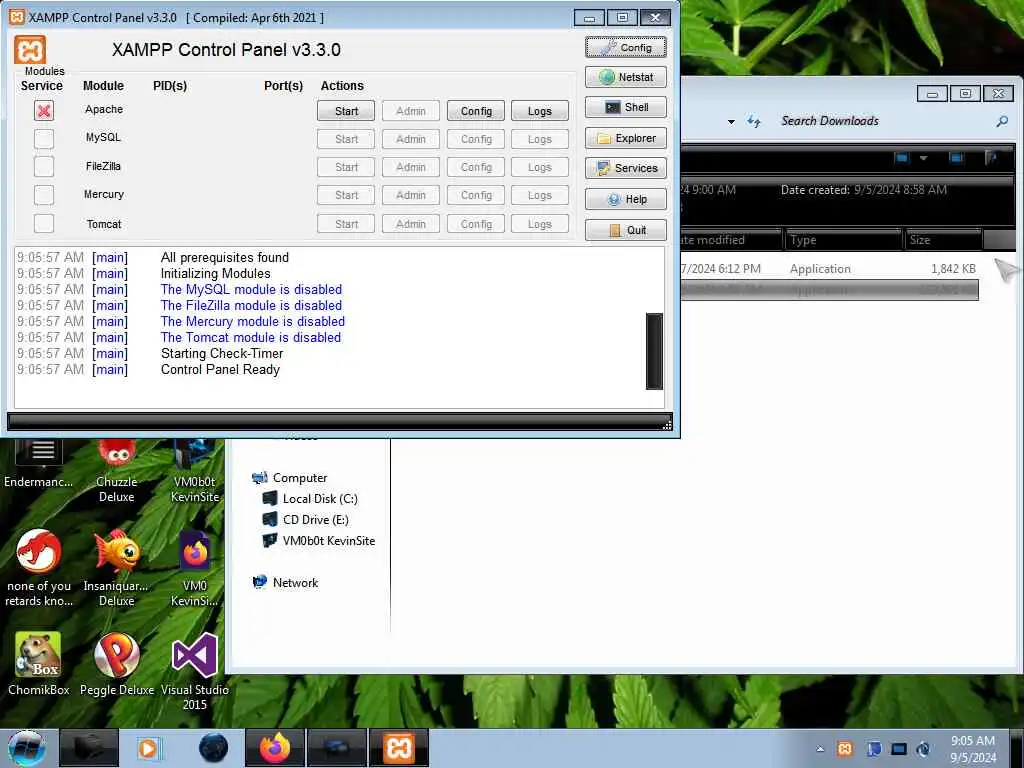Click the FileZilla Config button
The image size is (1024, 768).
tap(476, 167)
